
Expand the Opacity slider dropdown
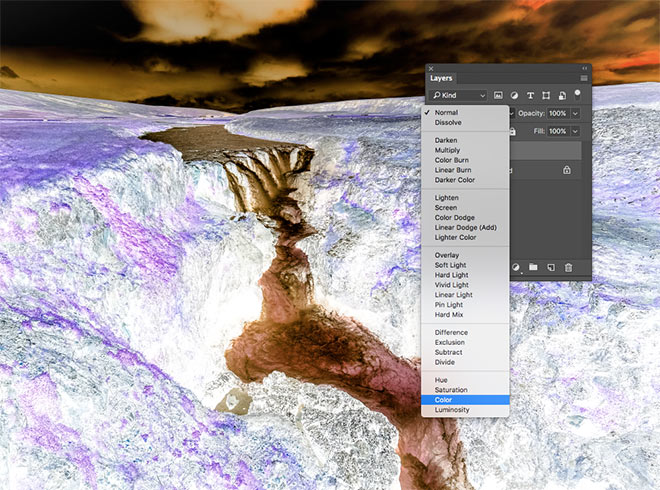click(x=575, y=113)
